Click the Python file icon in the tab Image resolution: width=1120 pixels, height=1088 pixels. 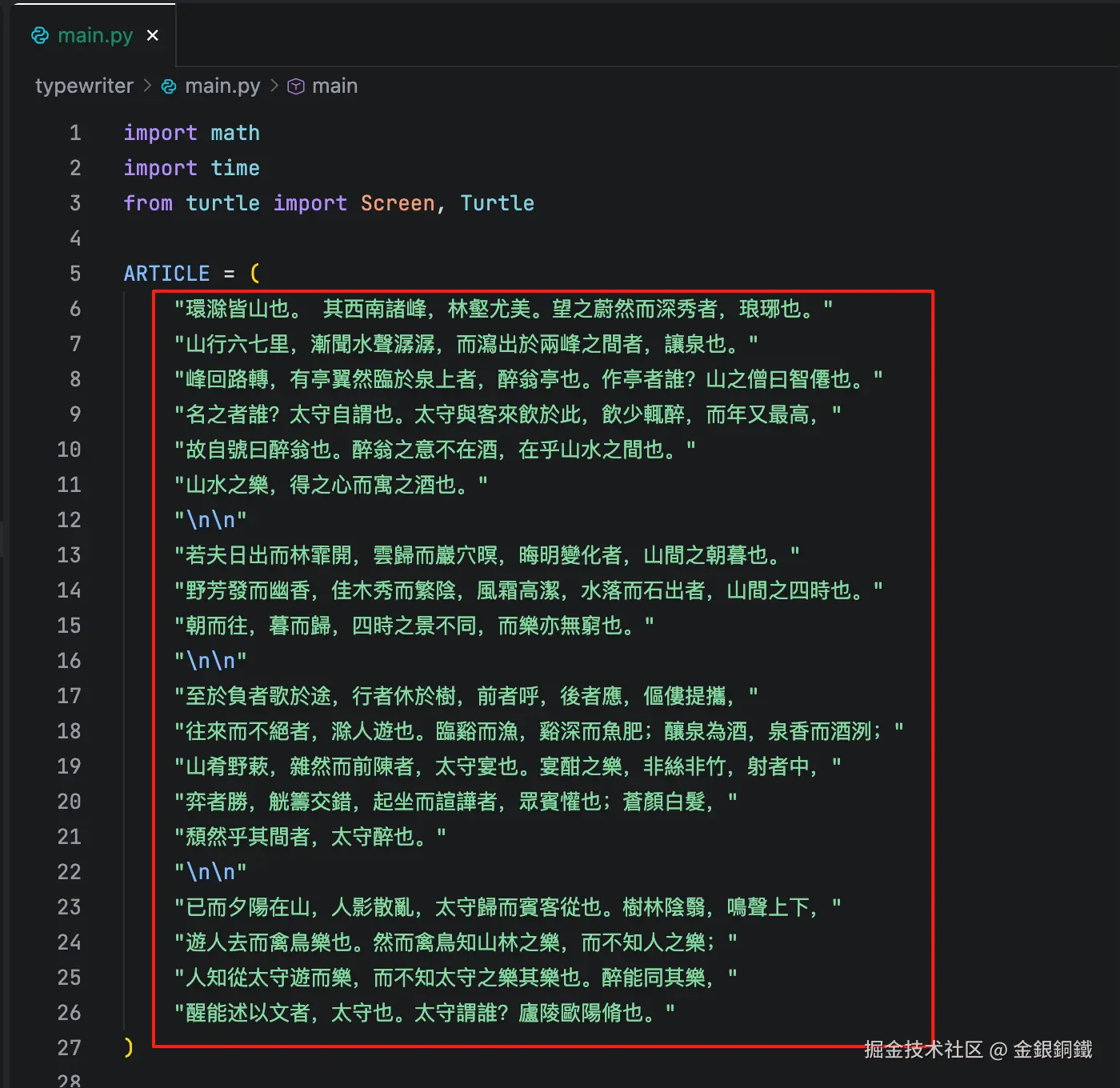pos(39,35)
